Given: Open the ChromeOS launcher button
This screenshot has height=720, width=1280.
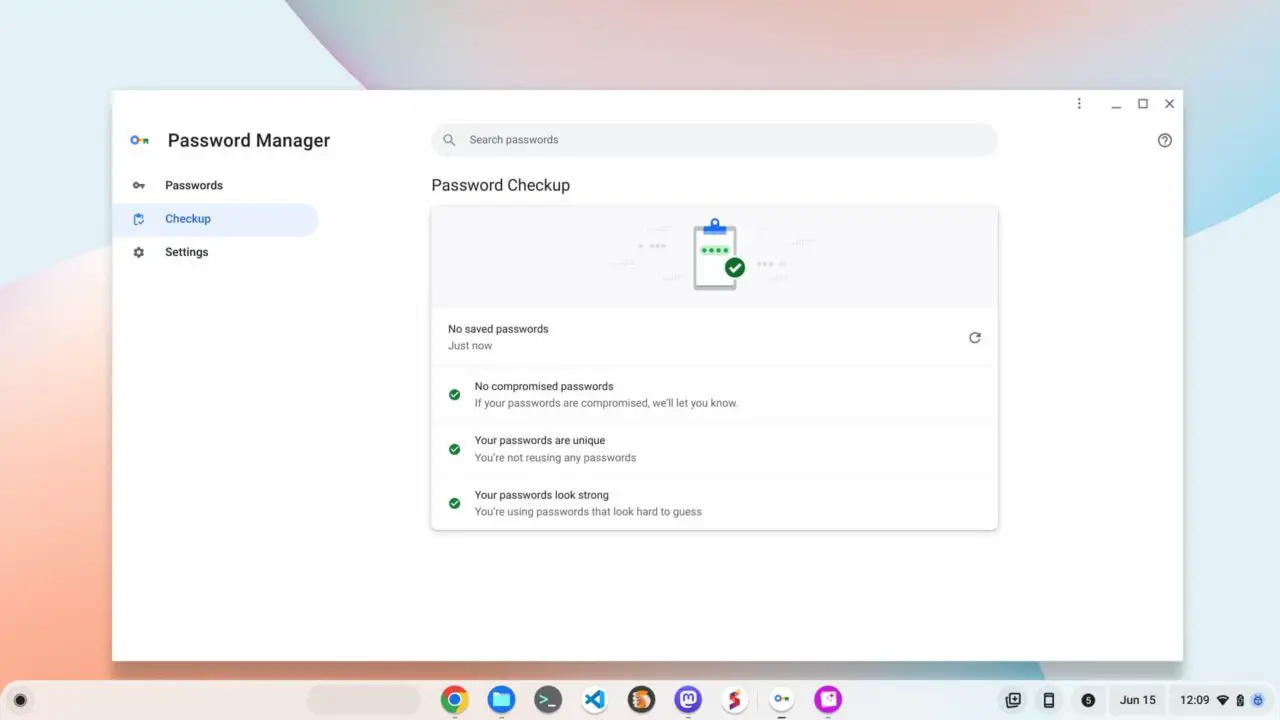Looking at the screenshot, I should pos(19,700).
